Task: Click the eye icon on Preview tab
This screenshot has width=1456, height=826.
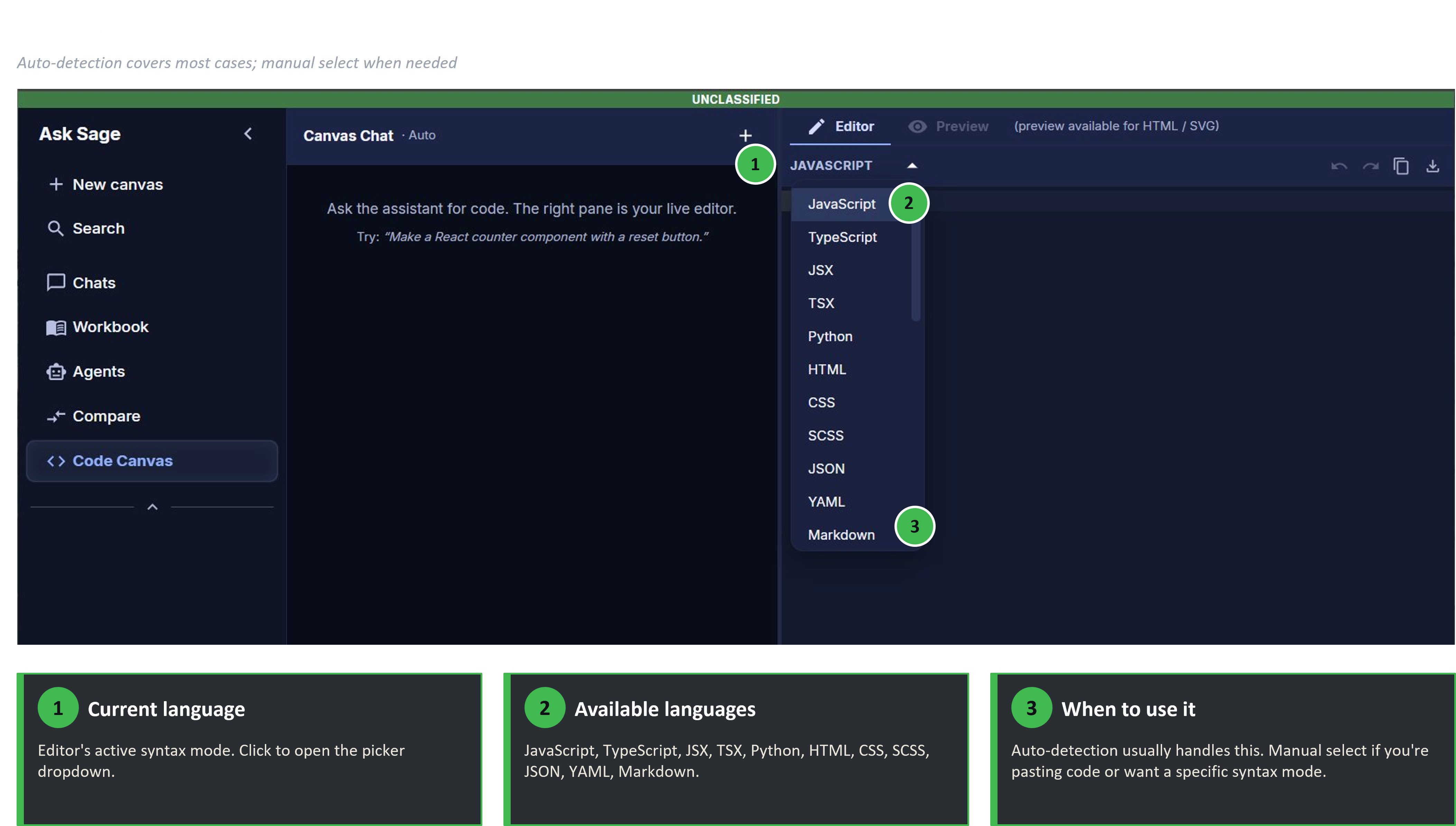Action: [x=917, y=127]
